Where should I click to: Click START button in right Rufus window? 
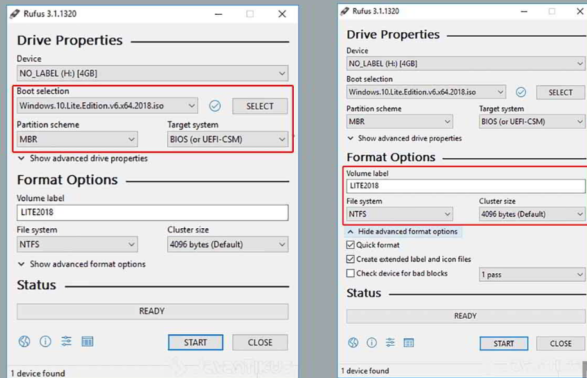[504, 344]
